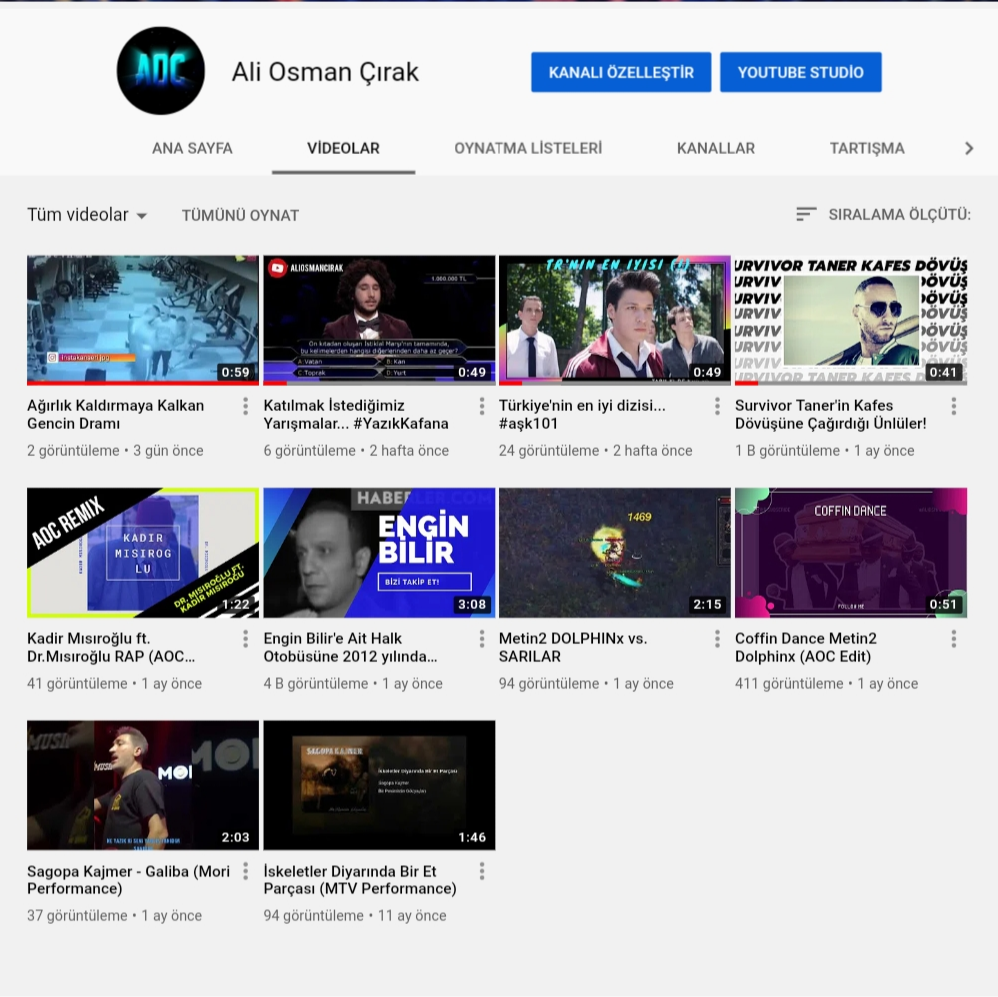Open options menu for Kadir Mısıroğlu RAP video
Image resolution: width=998 pixels, height=997 pixels.
coord(246,639)
